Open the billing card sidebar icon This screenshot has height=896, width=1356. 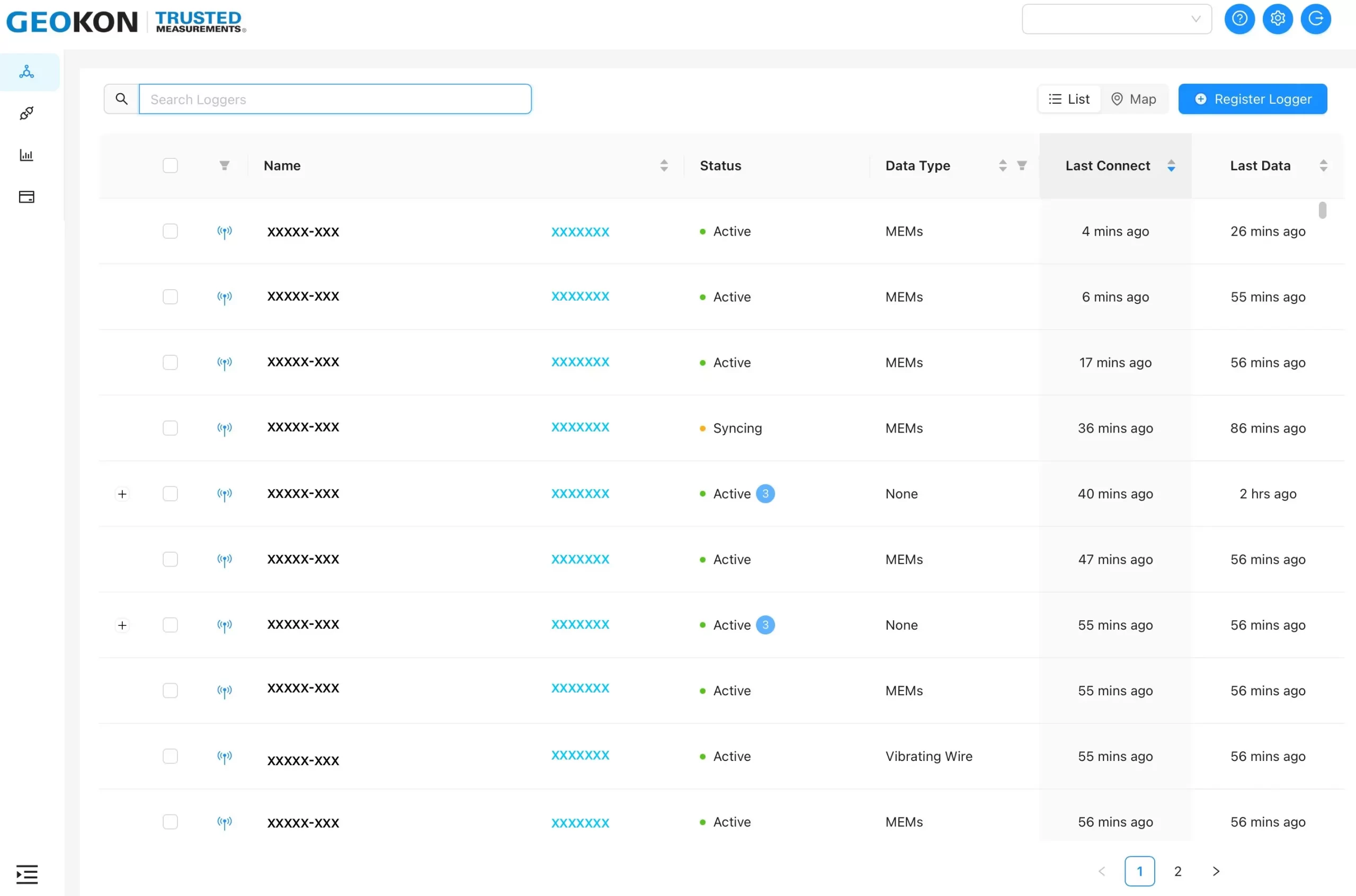point(26,197)
